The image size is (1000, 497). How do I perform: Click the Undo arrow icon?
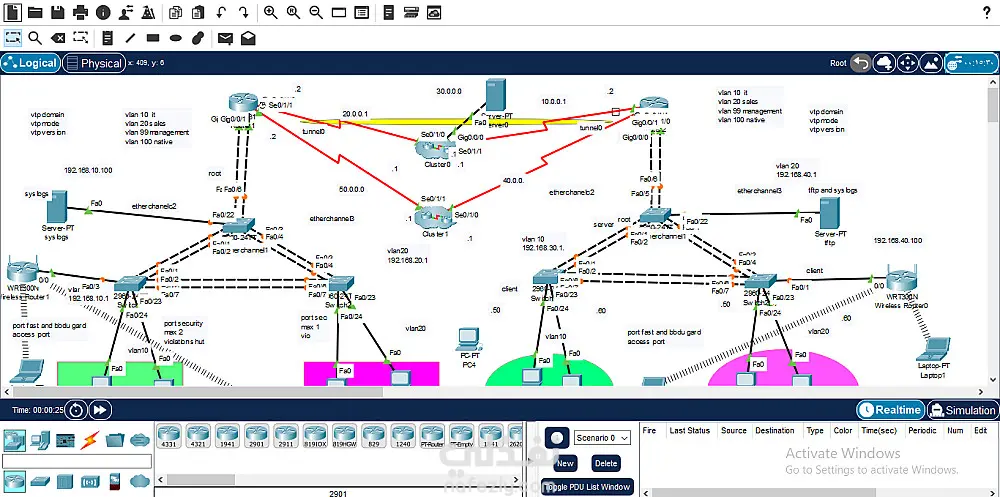pos(221,12)
